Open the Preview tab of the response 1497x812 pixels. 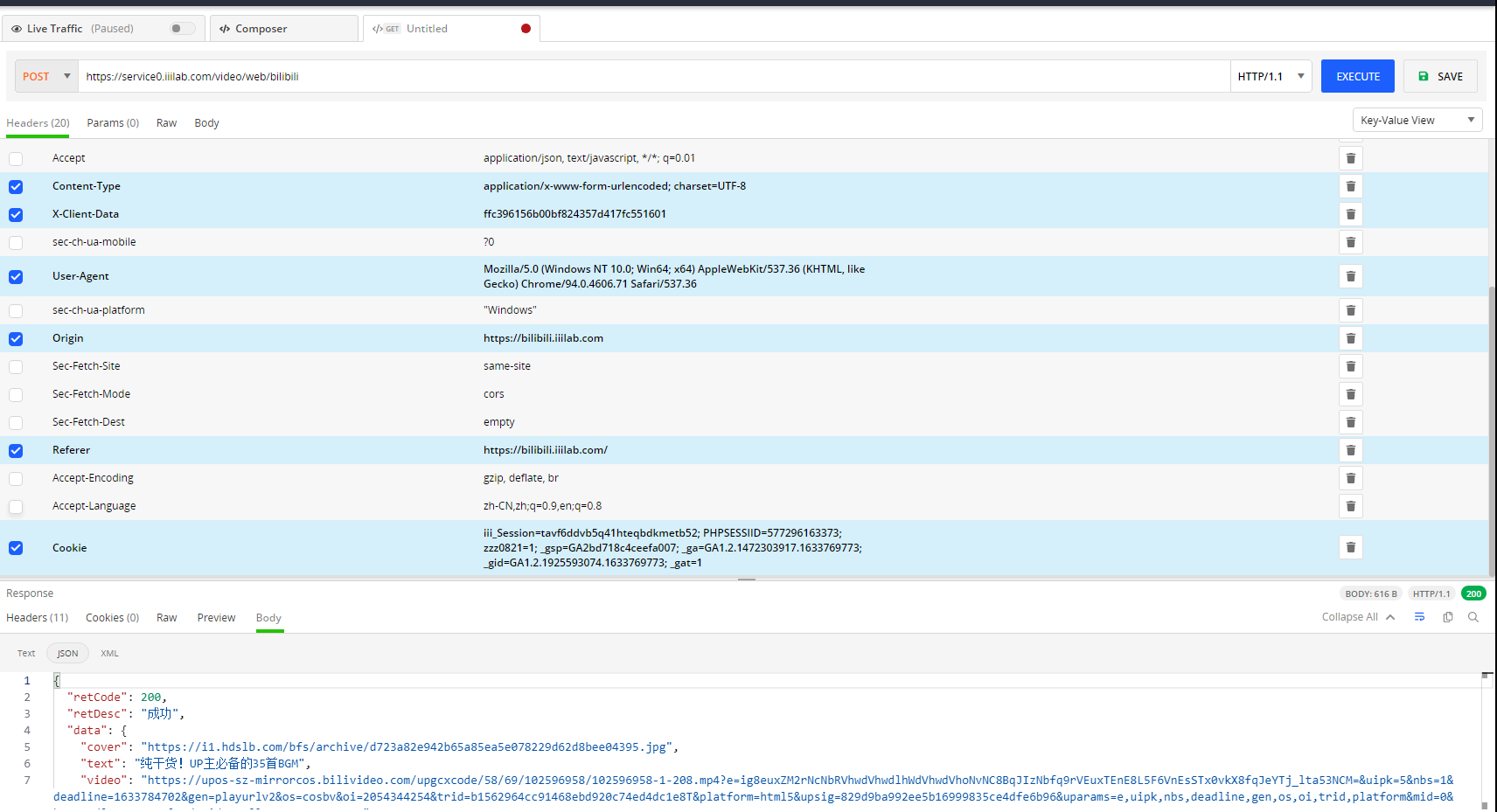click(x=216, y=617)
